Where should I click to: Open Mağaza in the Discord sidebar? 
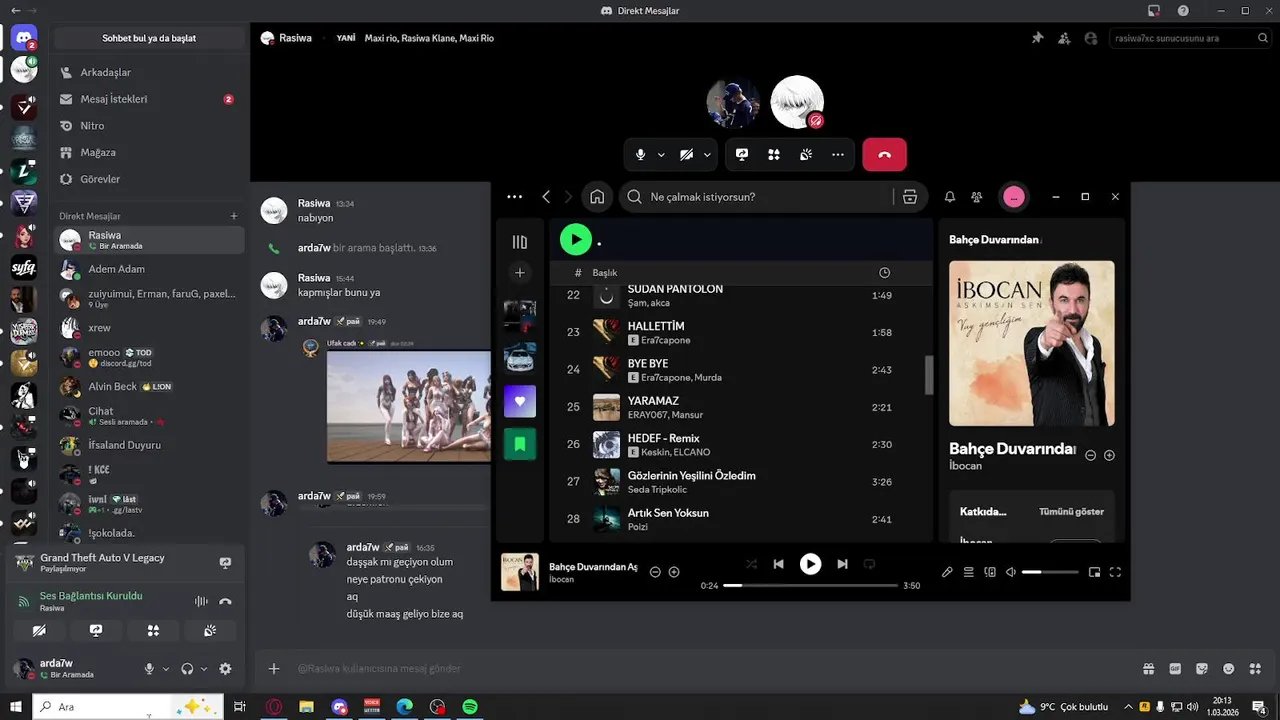coord(149,152)
